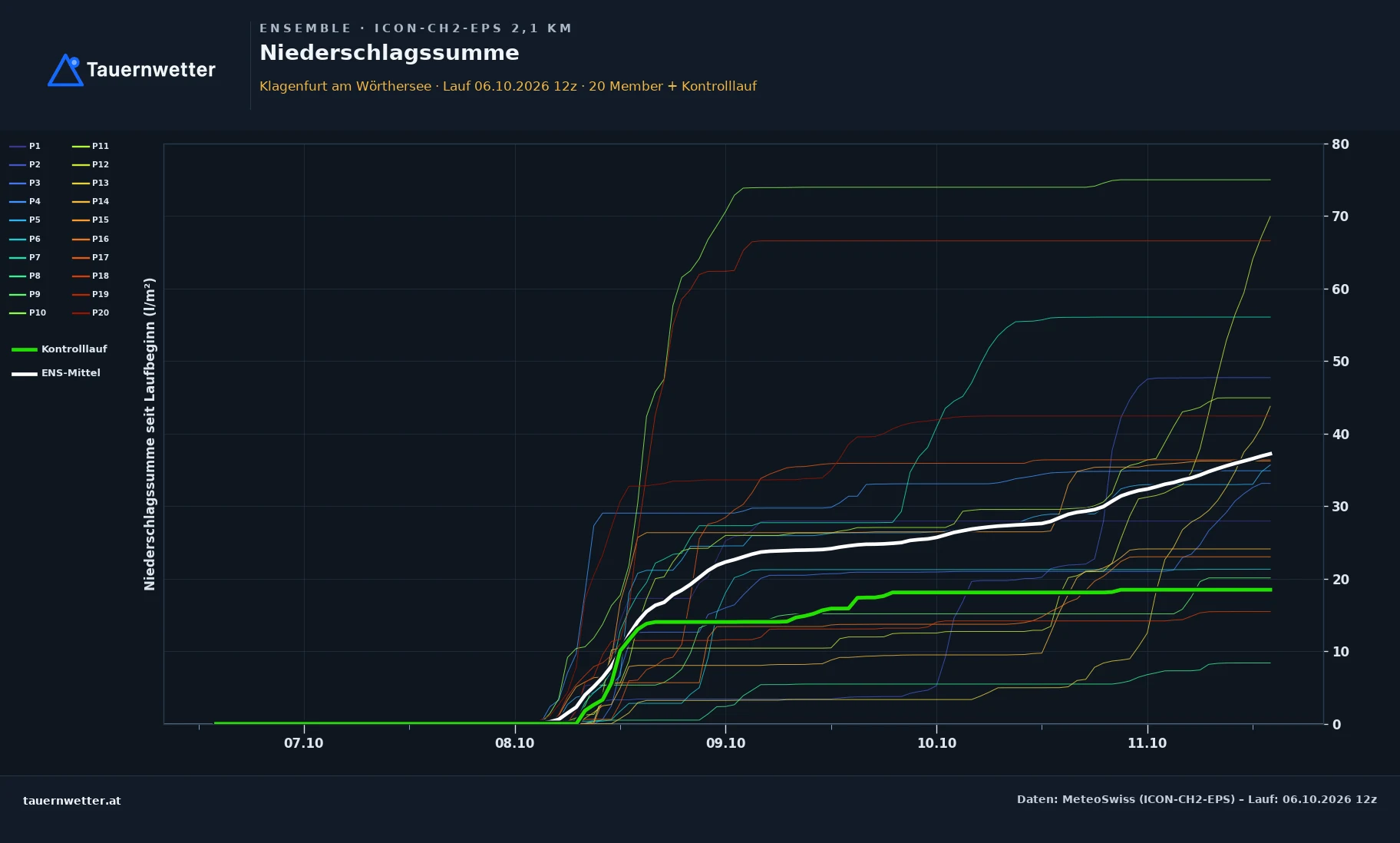Hide member P1 in the legend
This screenshot has height=843, width=1400.
(25, 146)
